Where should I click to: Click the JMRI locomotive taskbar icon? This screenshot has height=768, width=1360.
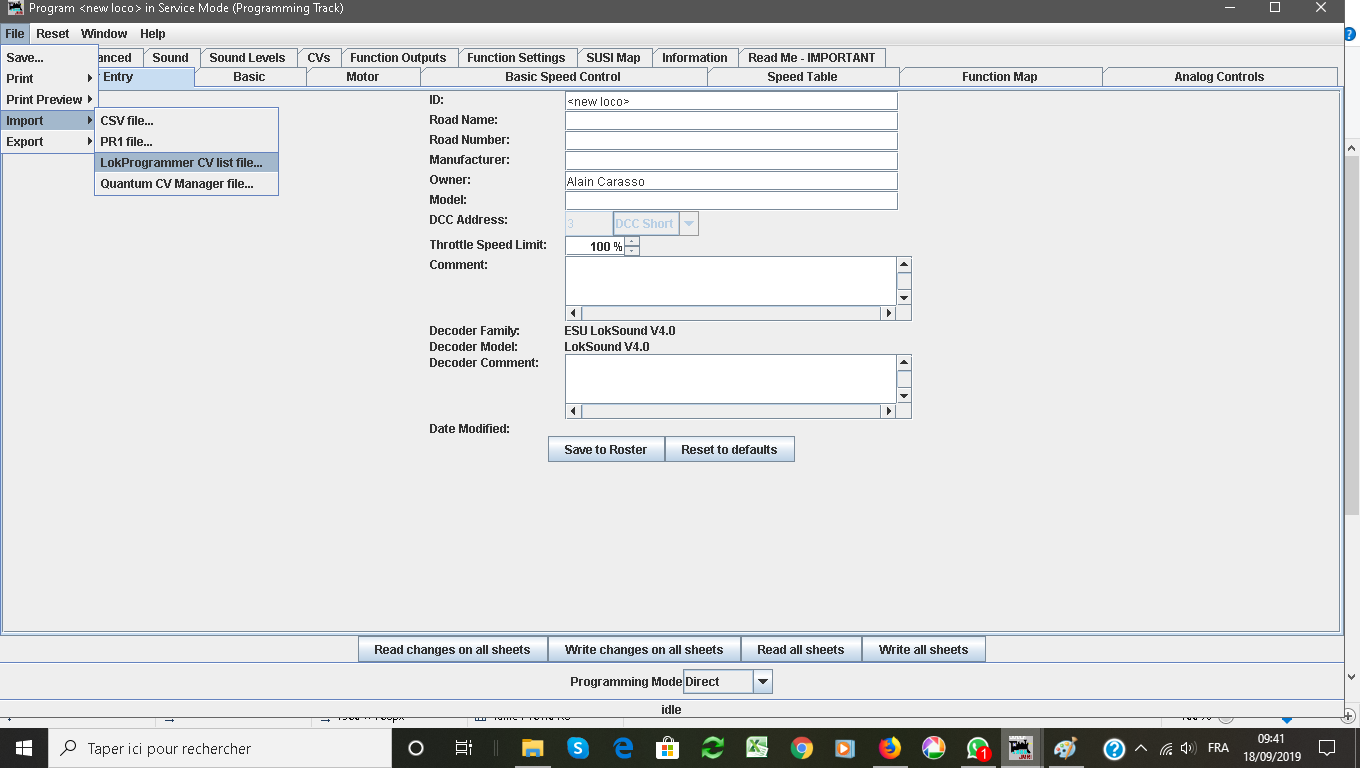click(1020, 748)
